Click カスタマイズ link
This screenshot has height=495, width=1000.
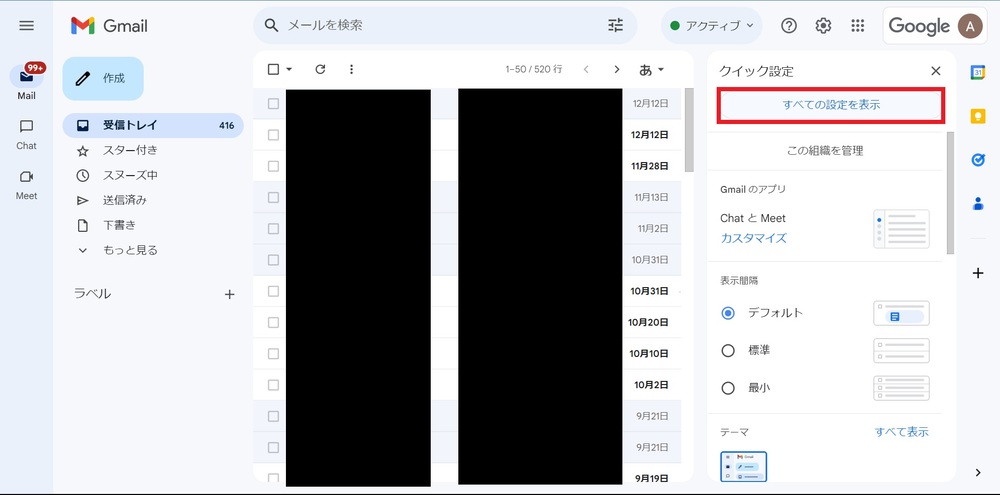click(753, 239)
